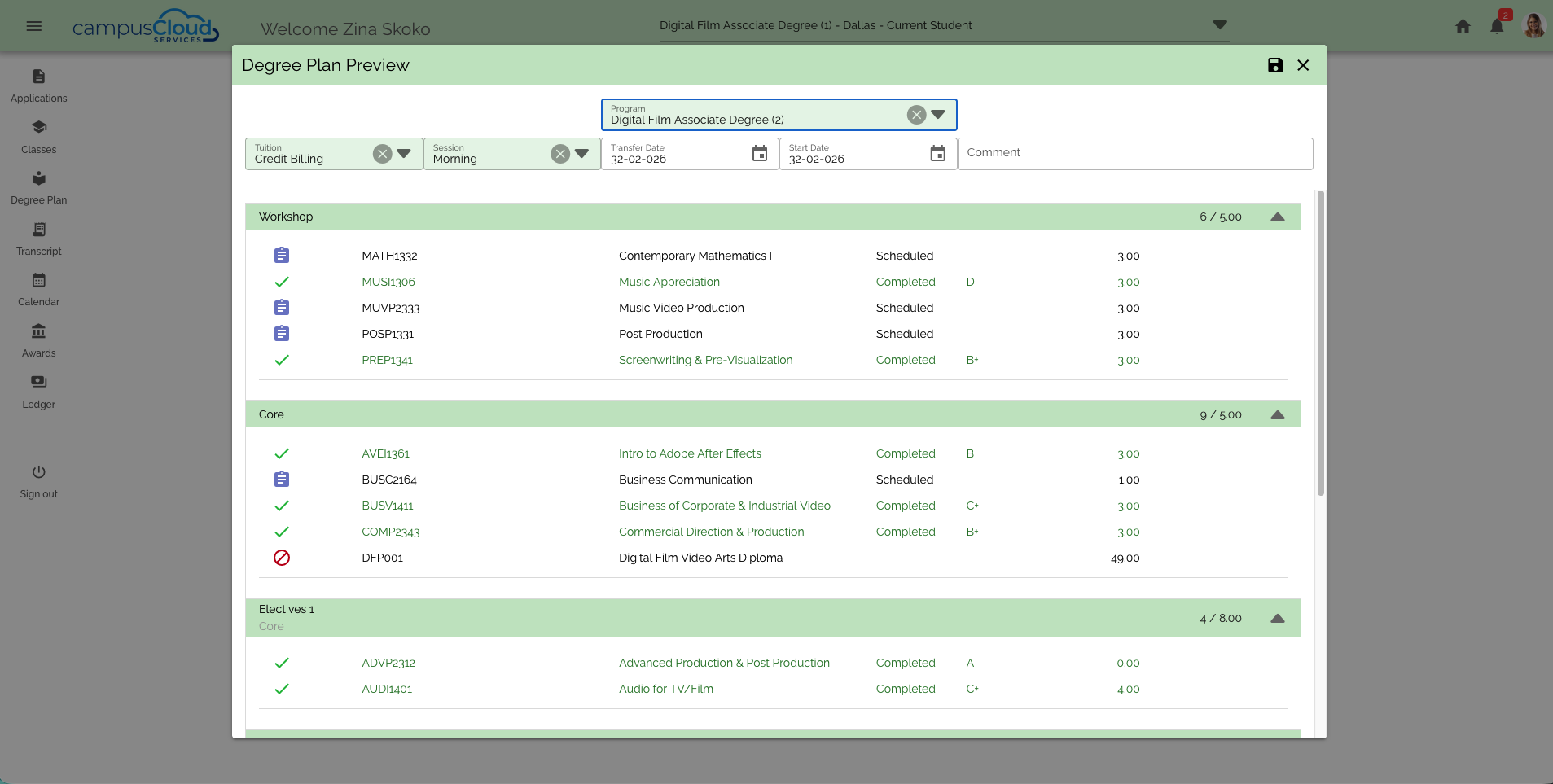Open the hamburger navigation menu

click(34, 26)
